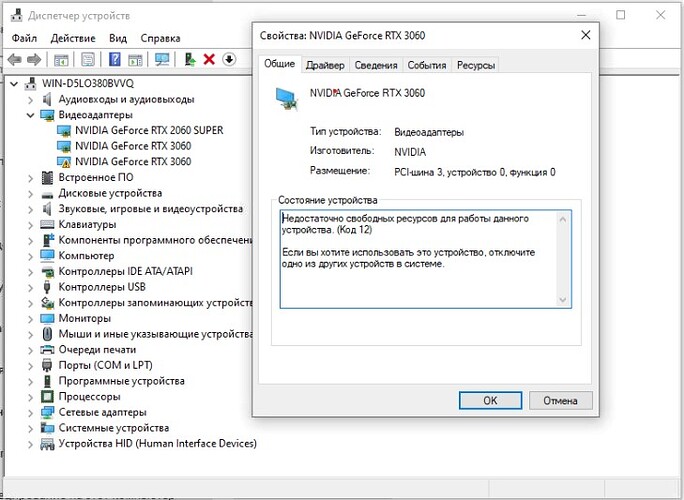The height and width of the screenshot is (500, 684).
Task: Expand the Устройства HID branch
Action: pos(30,444)
